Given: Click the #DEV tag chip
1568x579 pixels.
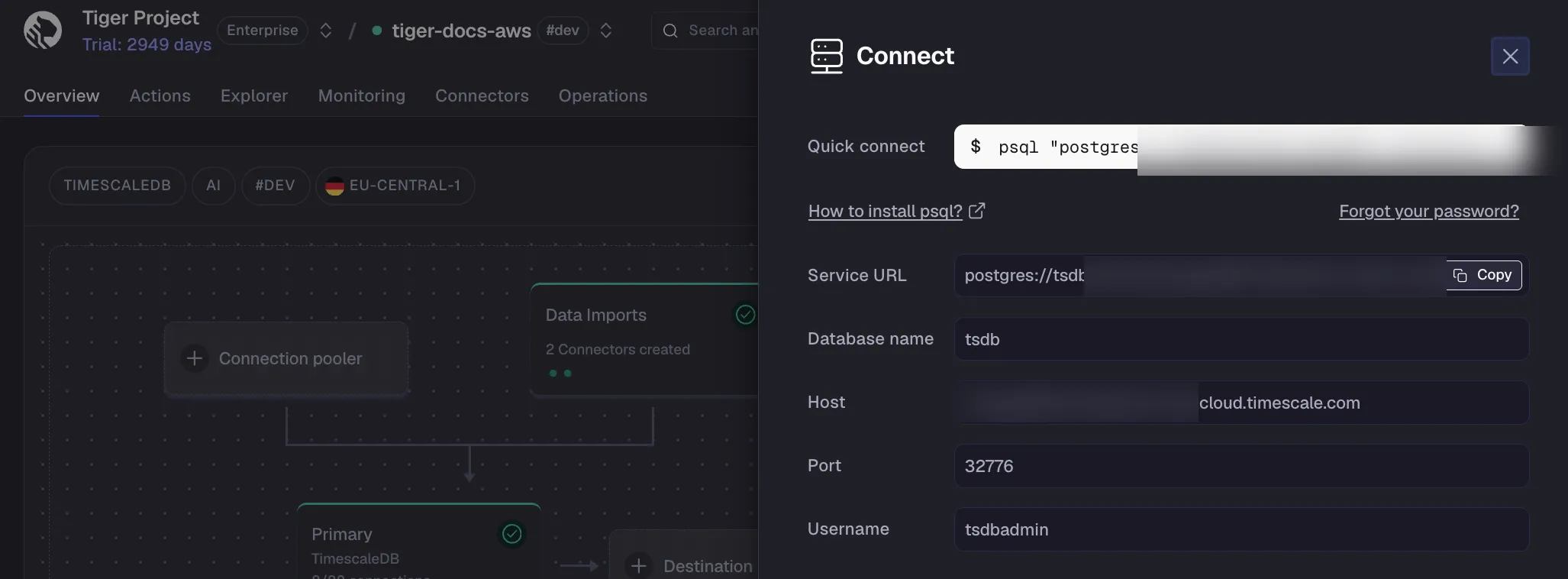Looking at the screenshot, I should 276,186.
